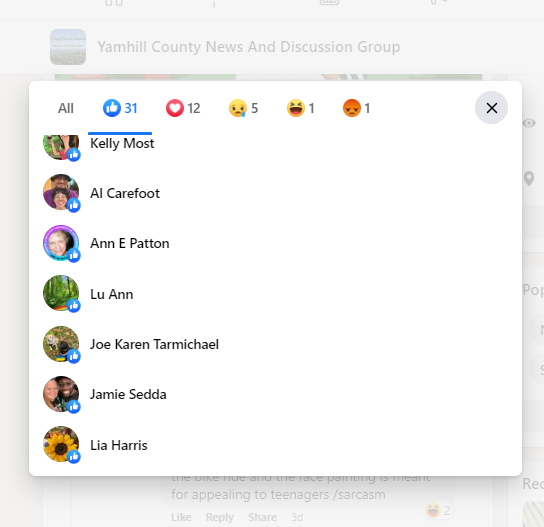Screen dimensions: 544x527
Task: Click Jamie Sedda's profile avatar
Action: click(61, 394)
